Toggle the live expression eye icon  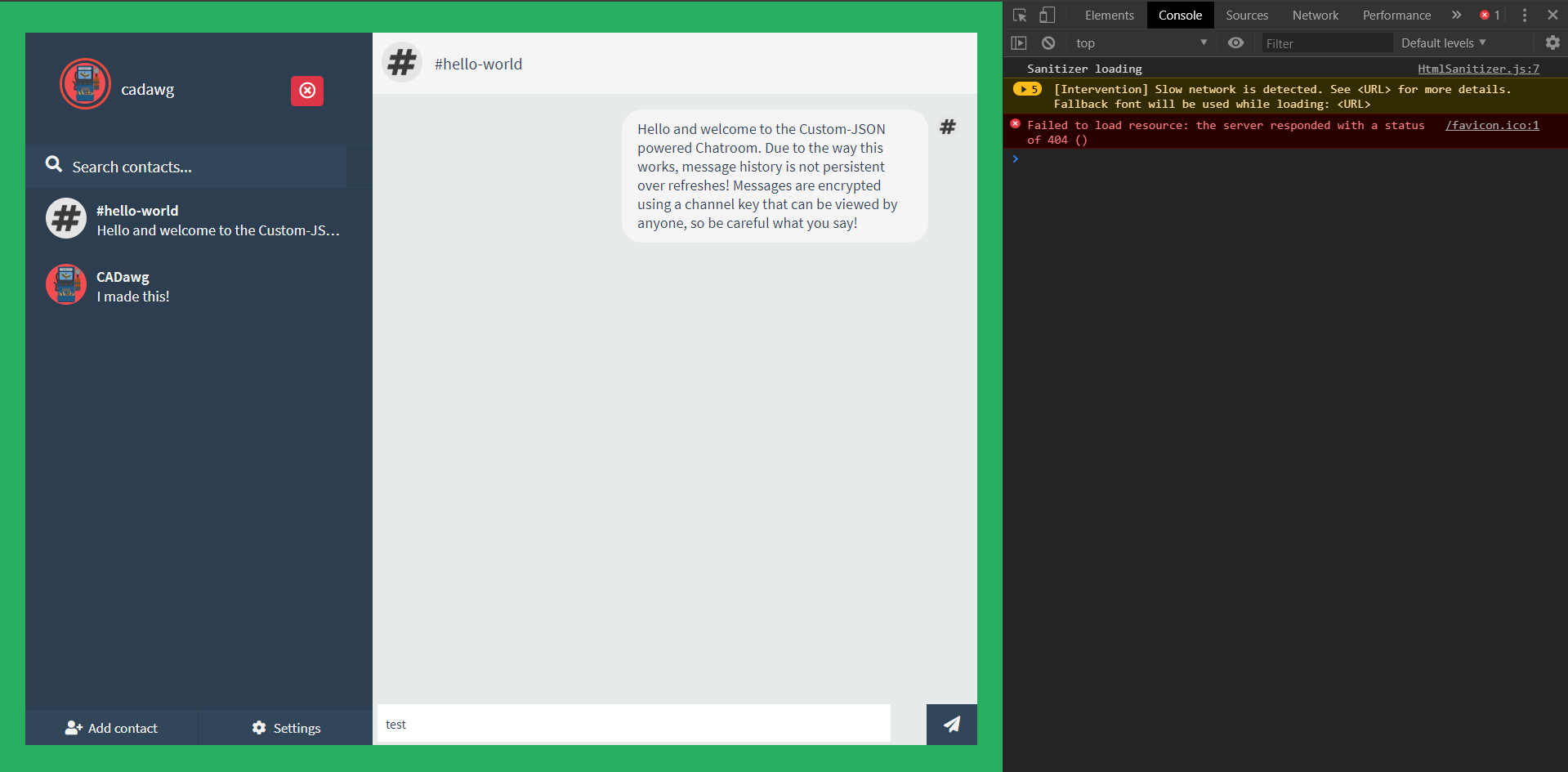pyautogui.click(x=1235, y=43)
